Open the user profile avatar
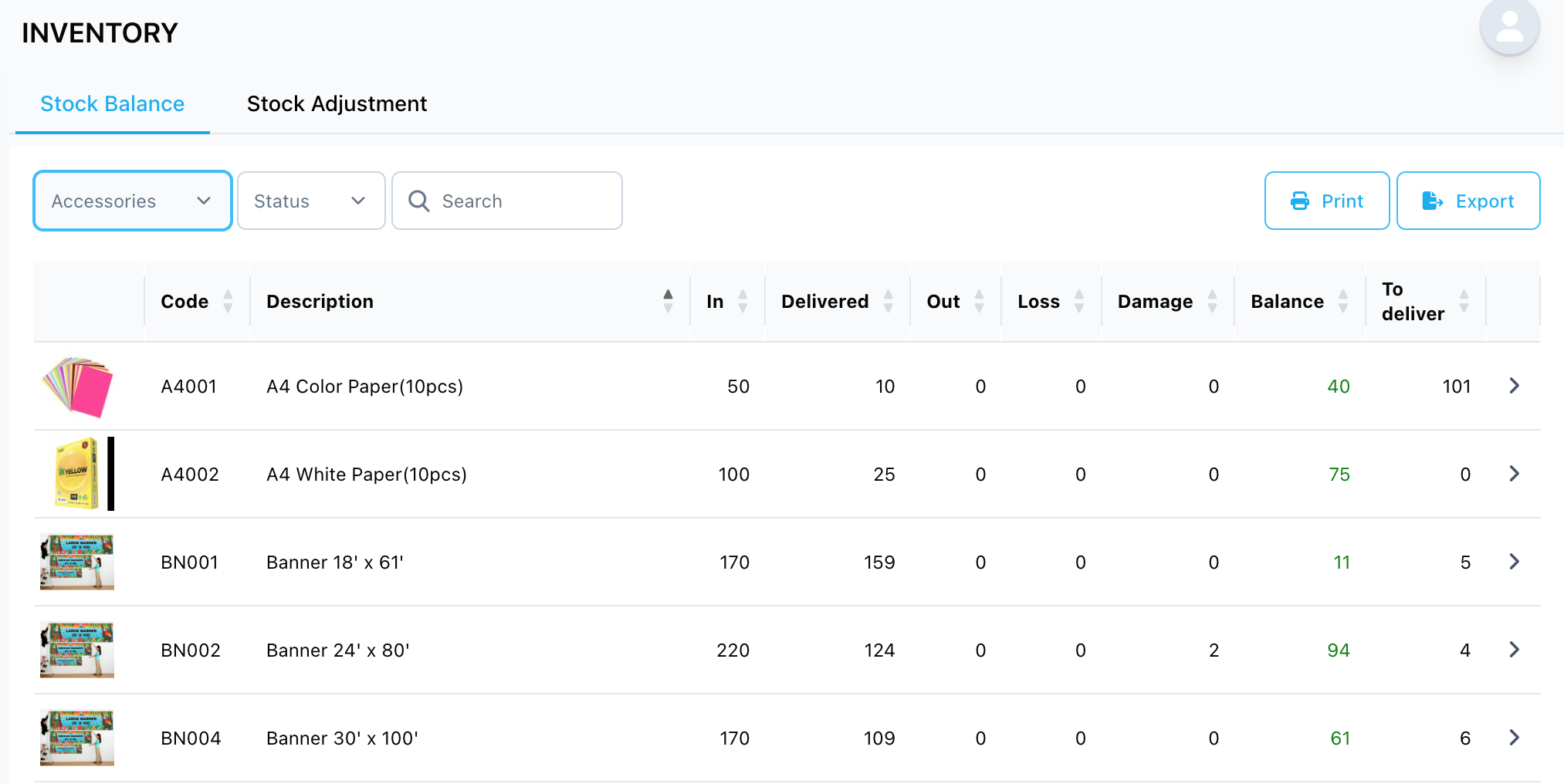The height and width of the screenshot is (784, 1564). (x=1509, y=26)
